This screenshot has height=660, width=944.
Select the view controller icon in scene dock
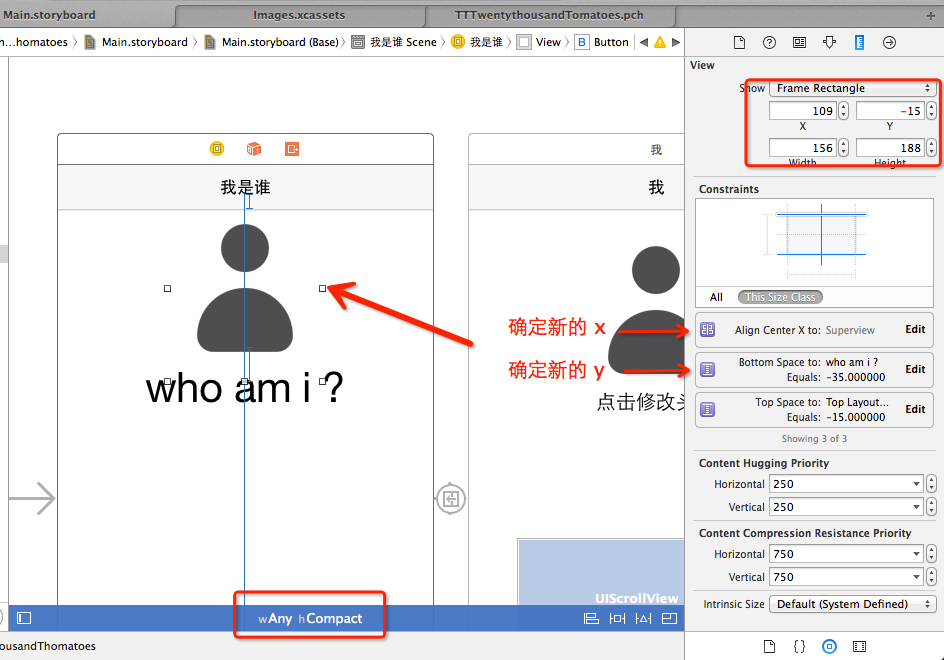click(217, 148)
